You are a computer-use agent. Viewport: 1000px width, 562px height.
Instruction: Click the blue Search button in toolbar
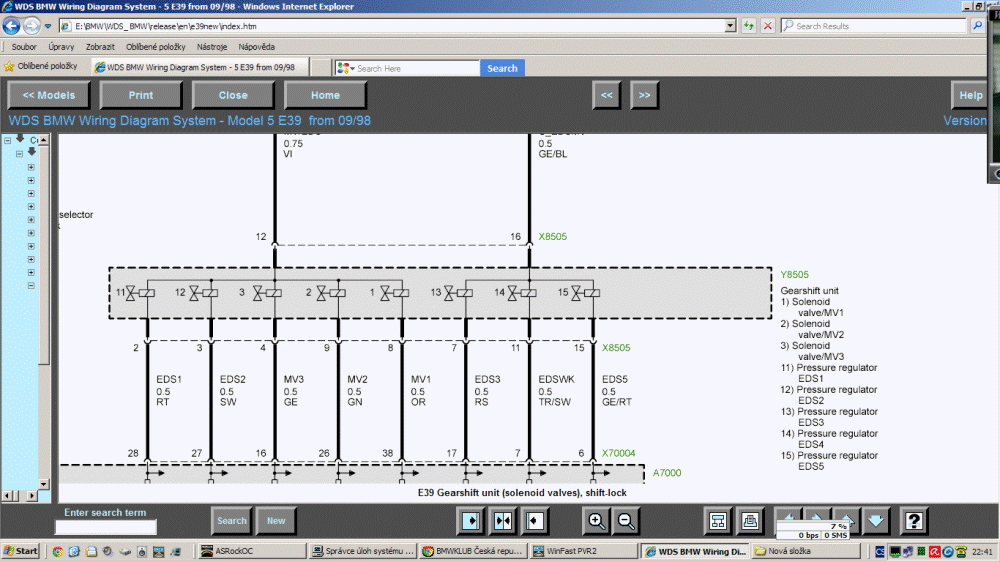pyautogui.click(x=503, y=68)
